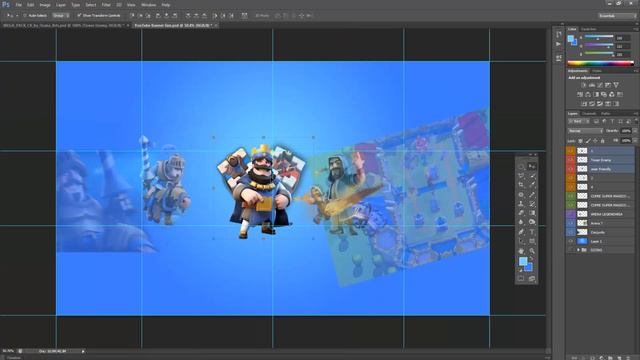640x360 pixels.
Task: Click the foreground color swatch in the toolbox
Action: [522, 261]
